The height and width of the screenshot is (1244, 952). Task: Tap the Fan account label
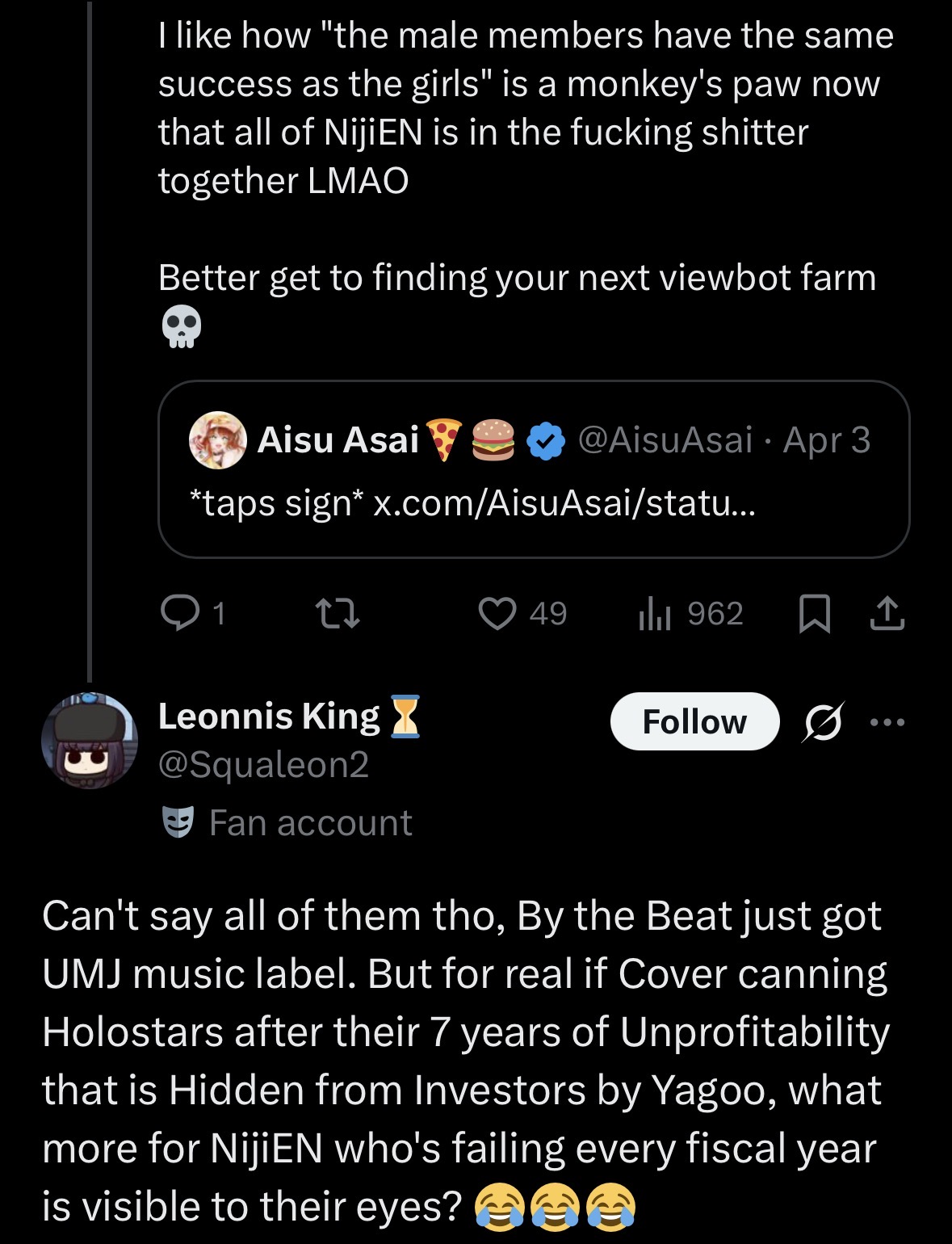[x=310, y=823]
